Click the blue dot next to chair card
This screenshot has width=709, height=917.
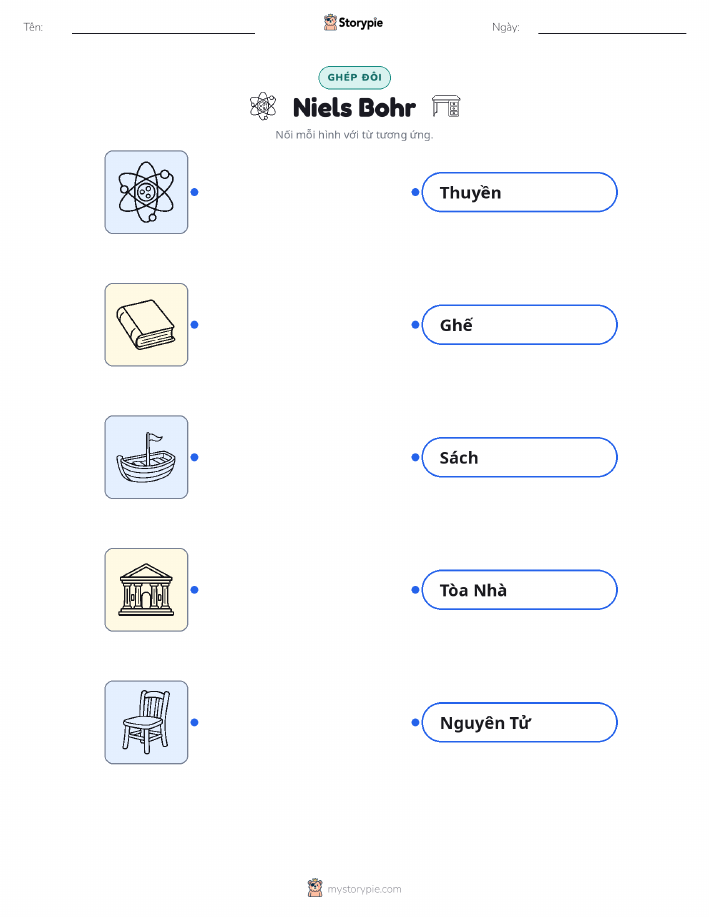pos(195,722)
